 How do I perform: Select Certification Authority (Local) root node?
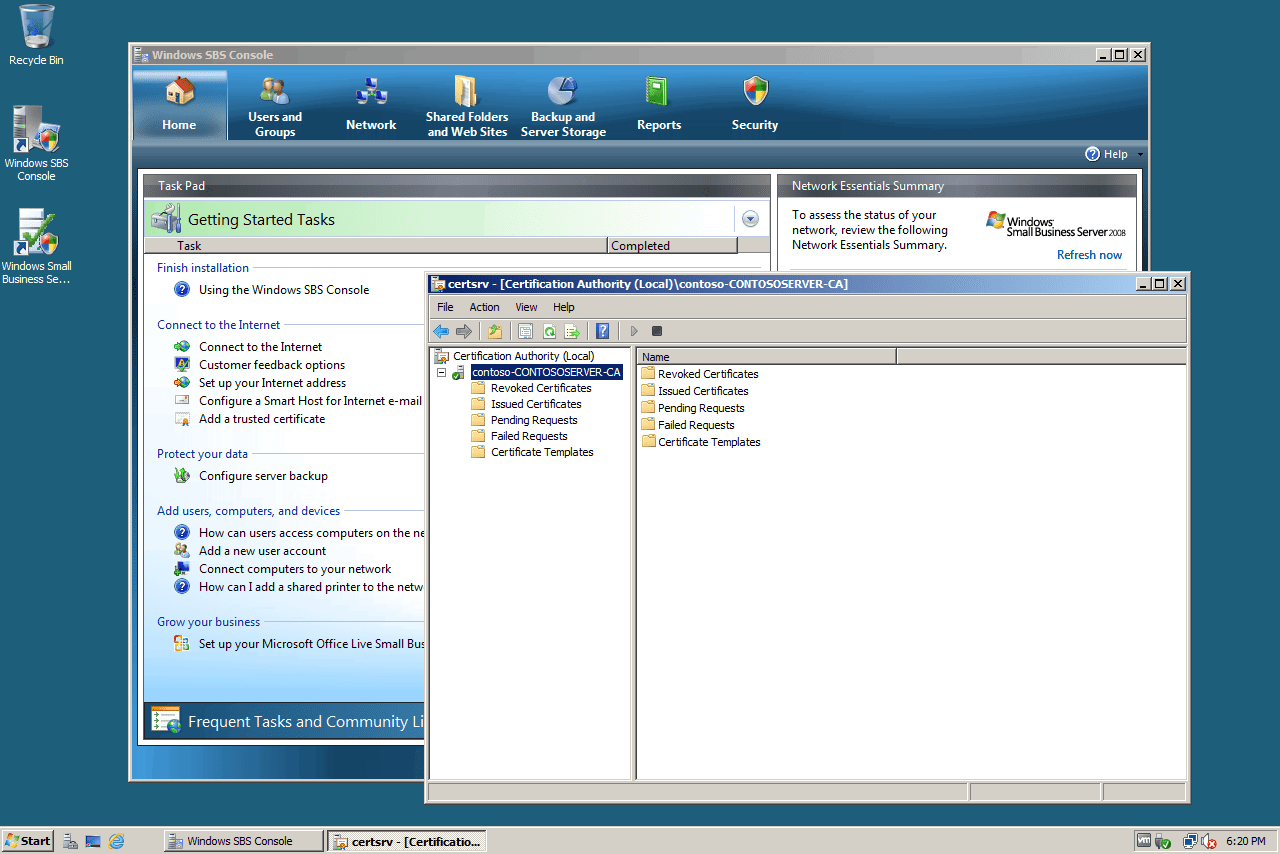click(523, 356)
